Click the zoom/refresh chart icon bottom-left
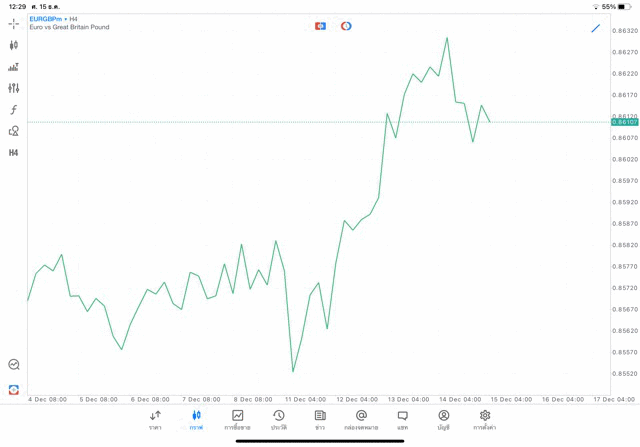Image resolution: width=640 pixels, height=447 pixels. (x=14, y=365)
